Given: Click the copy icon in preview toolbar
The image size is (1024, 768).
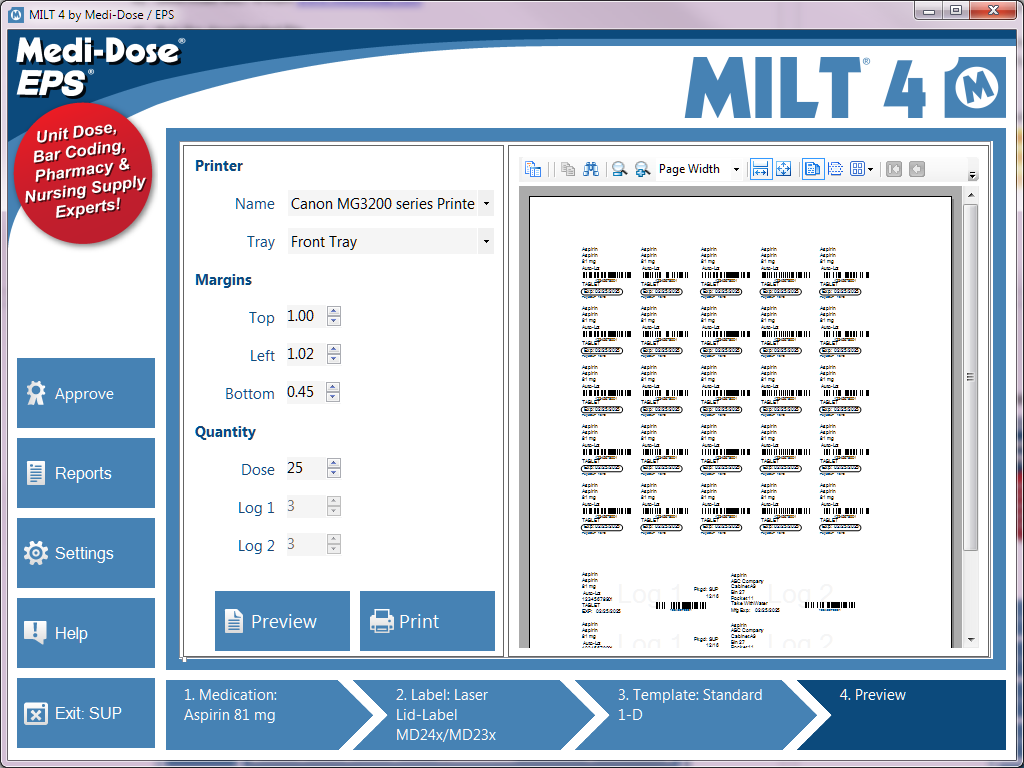Looking at the screenshot, I should click(568, 169).
